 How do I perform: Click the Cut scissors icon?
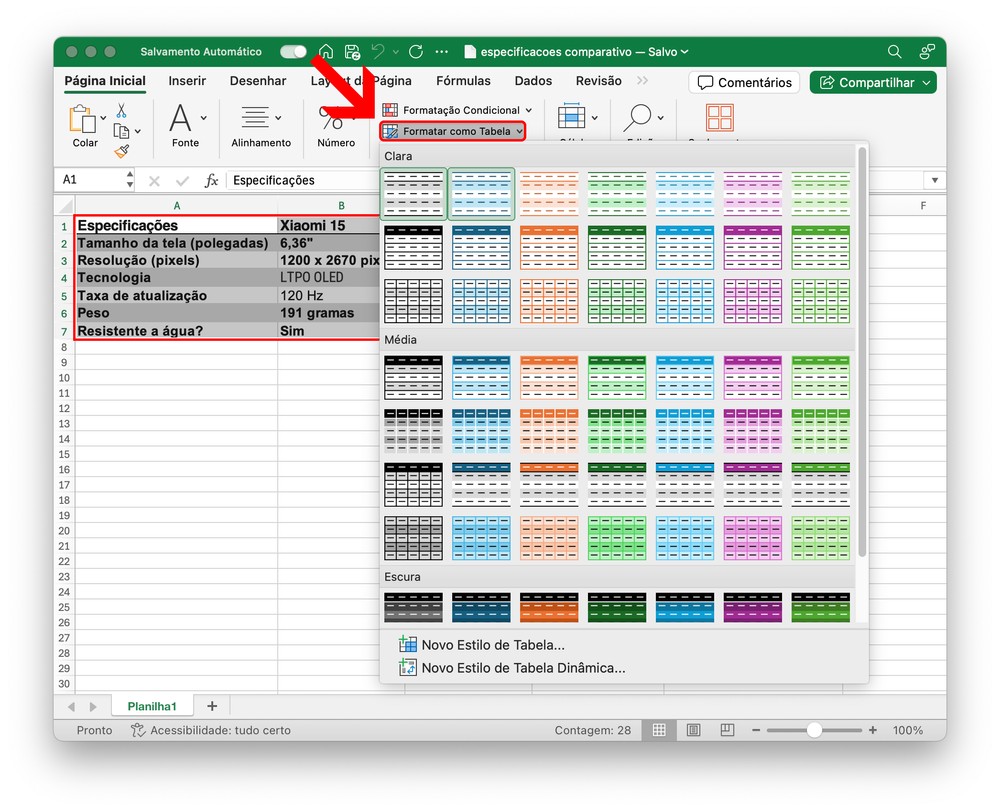[x=121, y=110]
